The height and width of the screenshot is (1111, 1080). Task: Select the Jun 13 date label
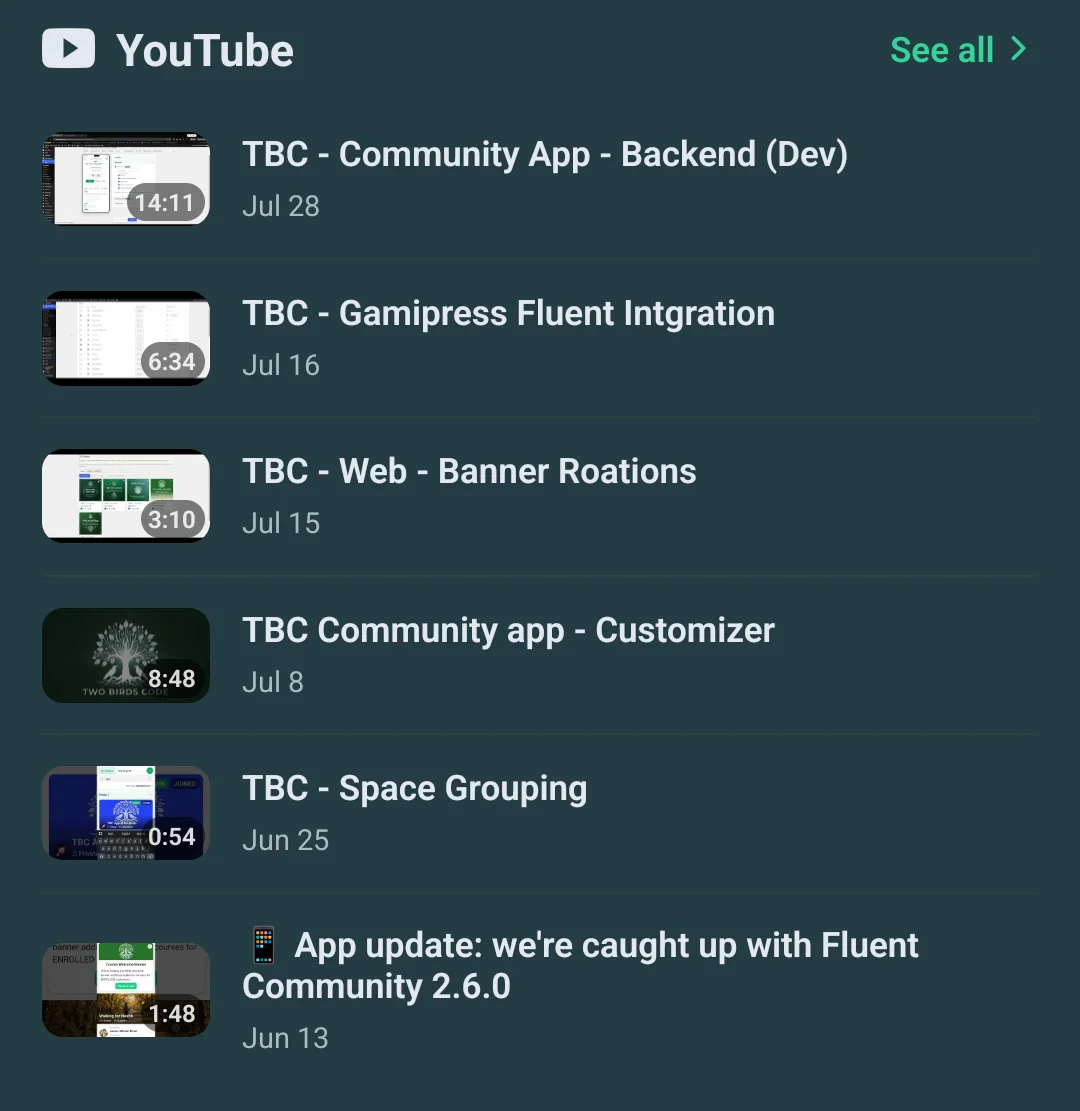click(x=286, y=1038)
